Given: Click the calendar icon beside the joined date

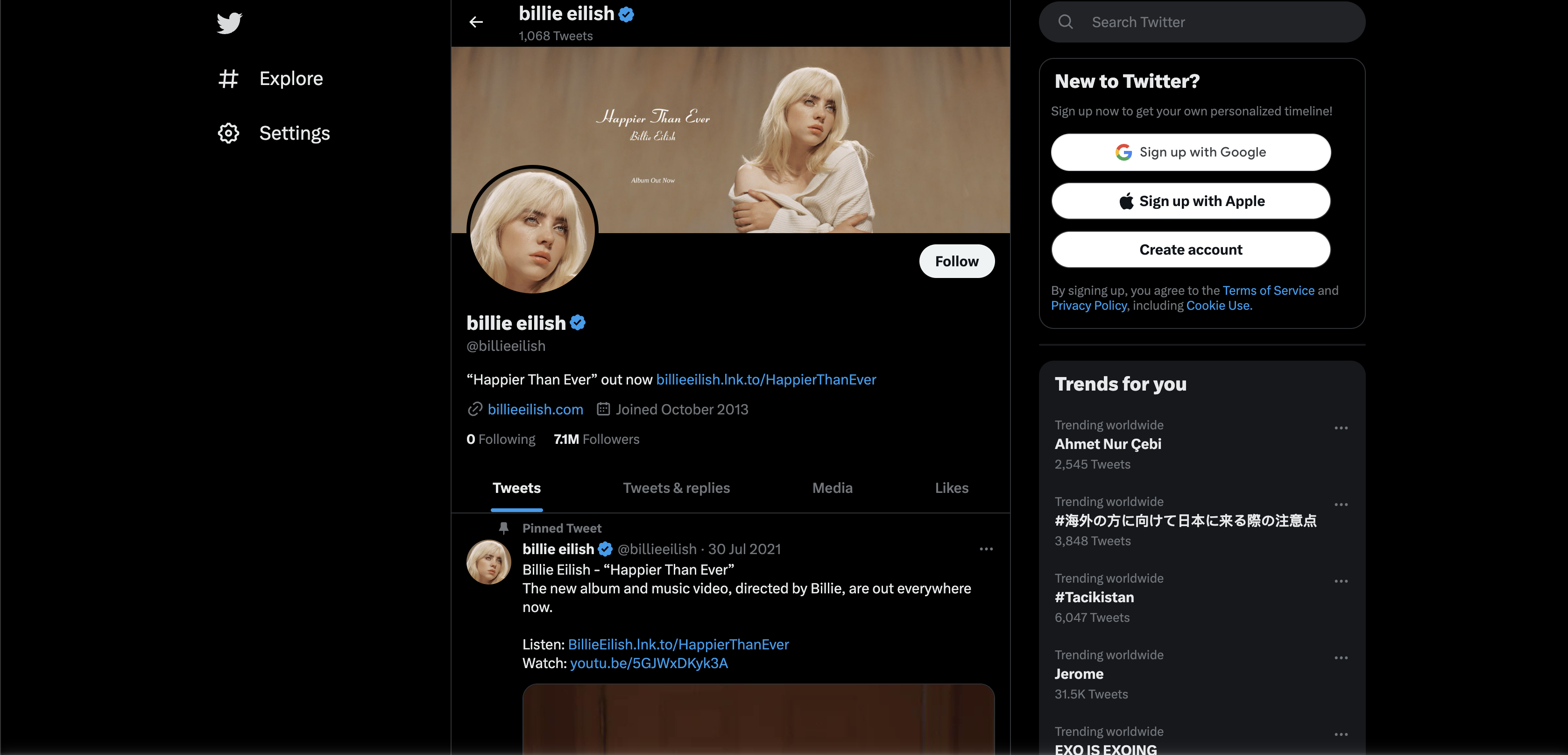Looking at the screenshot, I should coord(603,409).
